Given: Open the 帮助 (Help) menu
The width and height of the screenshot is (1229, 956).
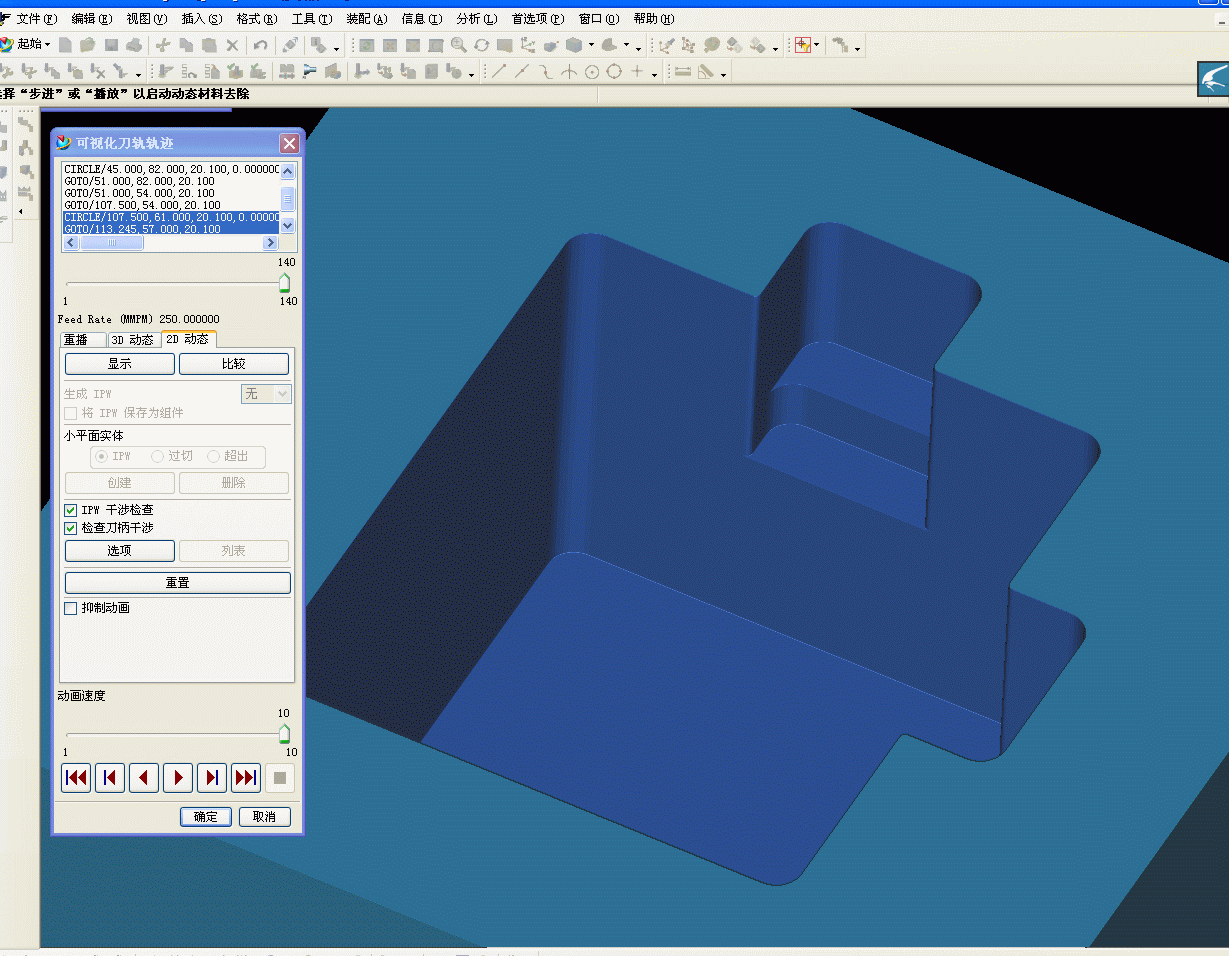Looking at the screenshot, I should click(x=654, y=19).
